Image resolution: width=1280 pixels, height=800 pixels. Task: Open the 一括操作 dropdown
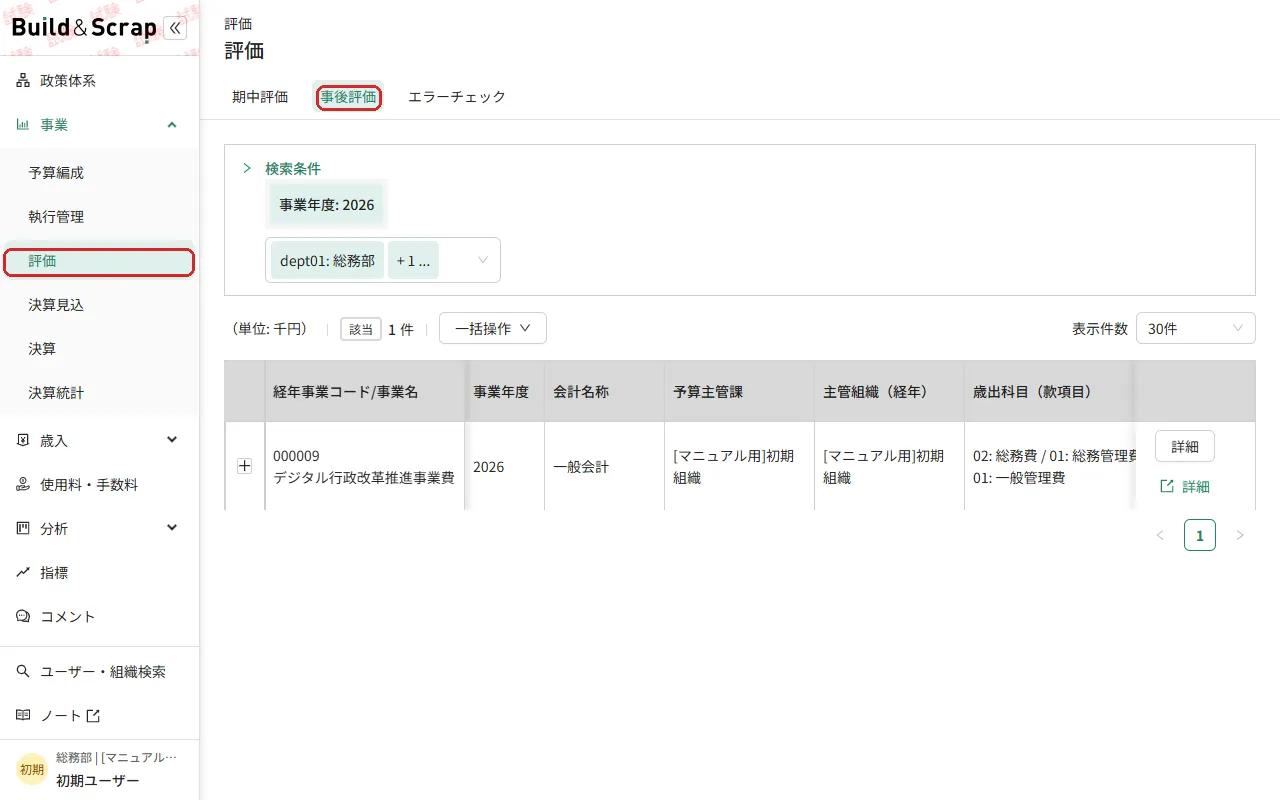pyautogui.click(x=493, y=328)
